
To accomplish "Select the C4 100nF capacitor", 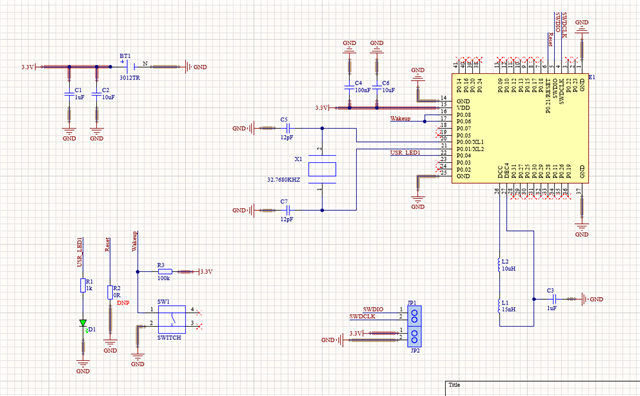I will [349, 87].
